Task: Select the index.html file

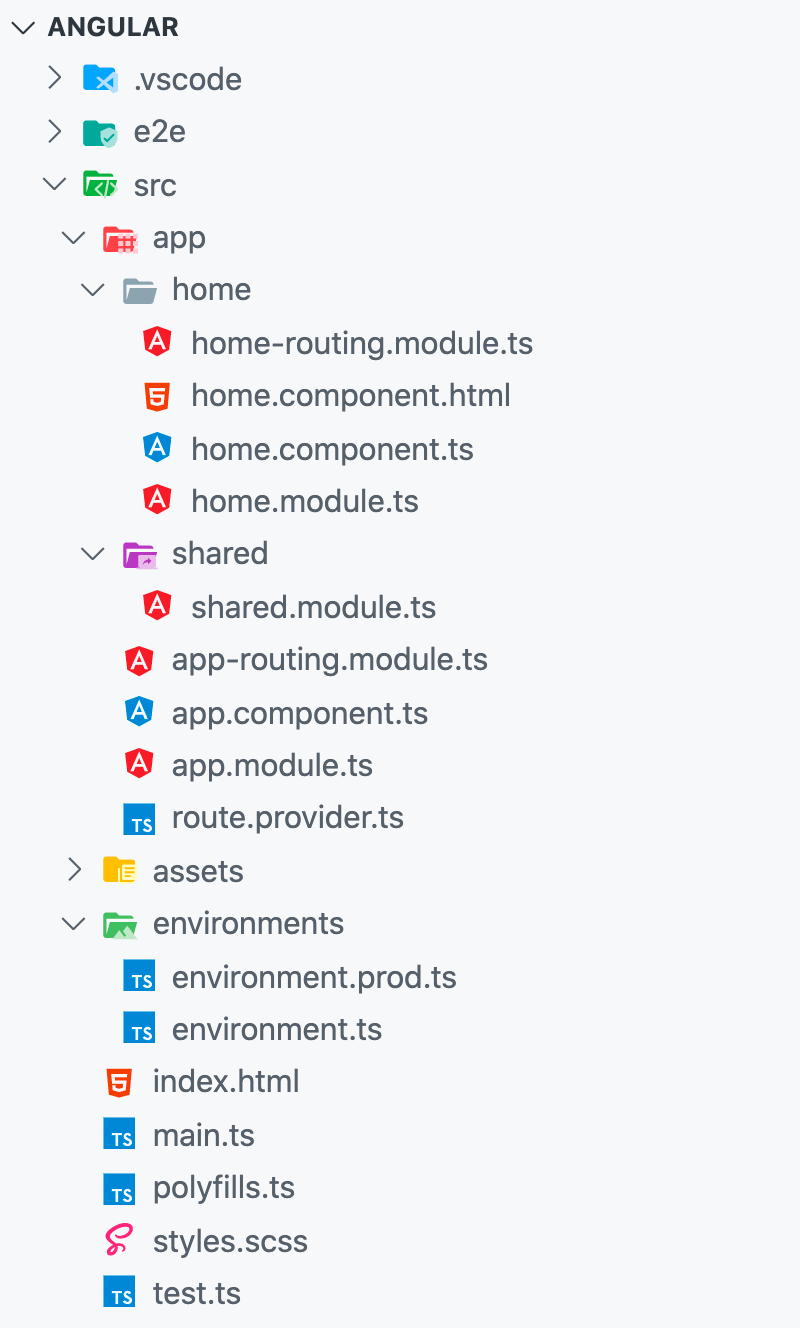Action: coord(226,1081)
